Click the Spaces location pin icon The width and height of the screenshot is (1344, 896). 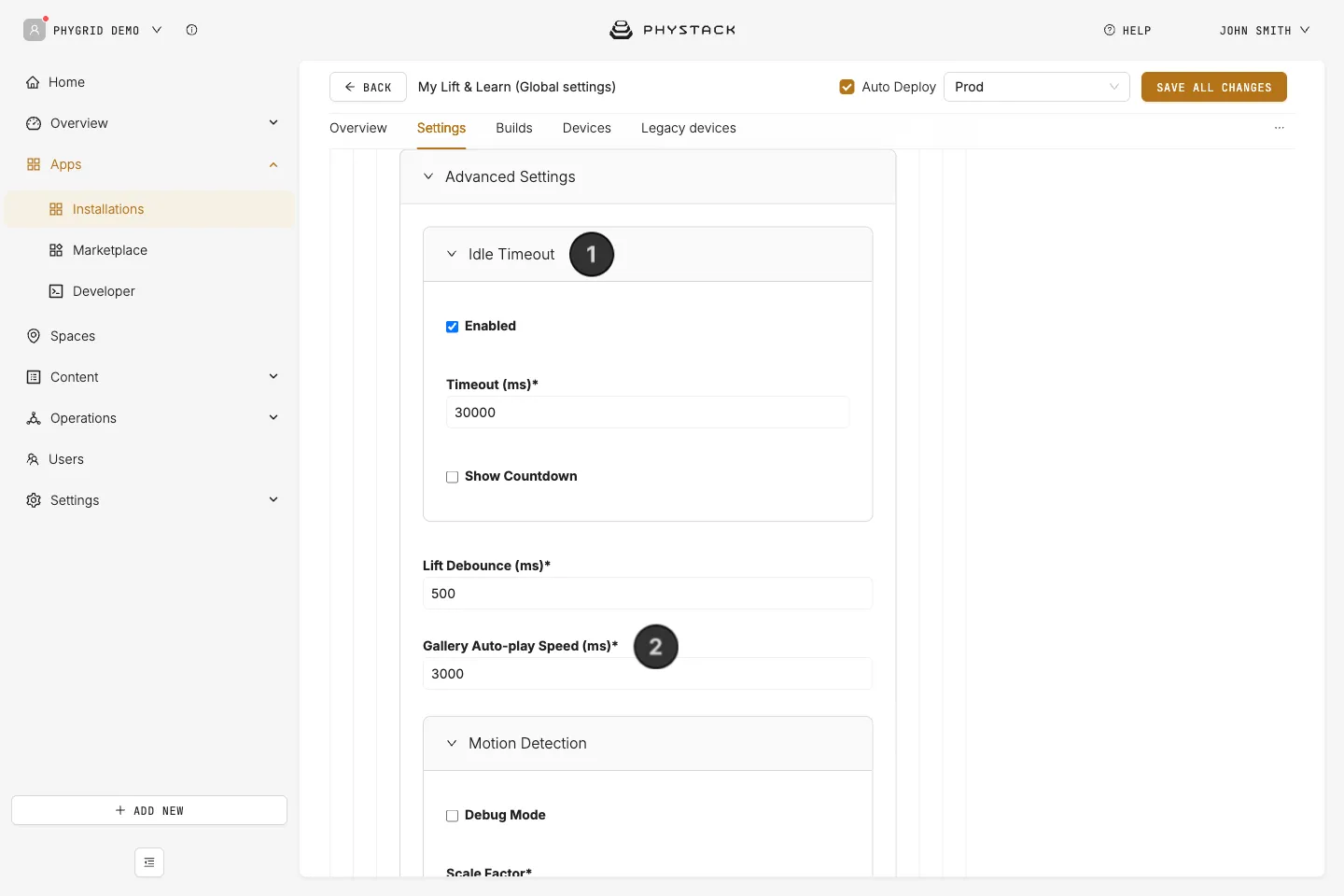34,336
